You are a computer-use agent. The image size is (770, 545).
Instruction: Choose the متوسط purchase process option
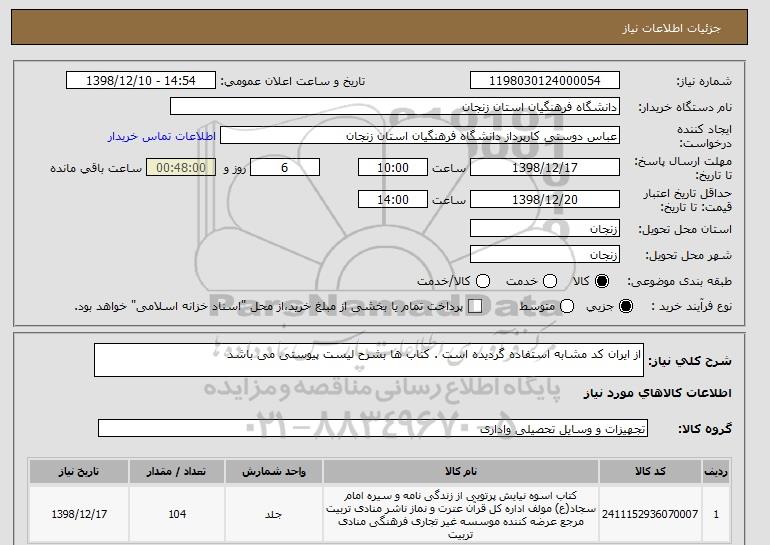pyautogui.click(x=567, y=306)
